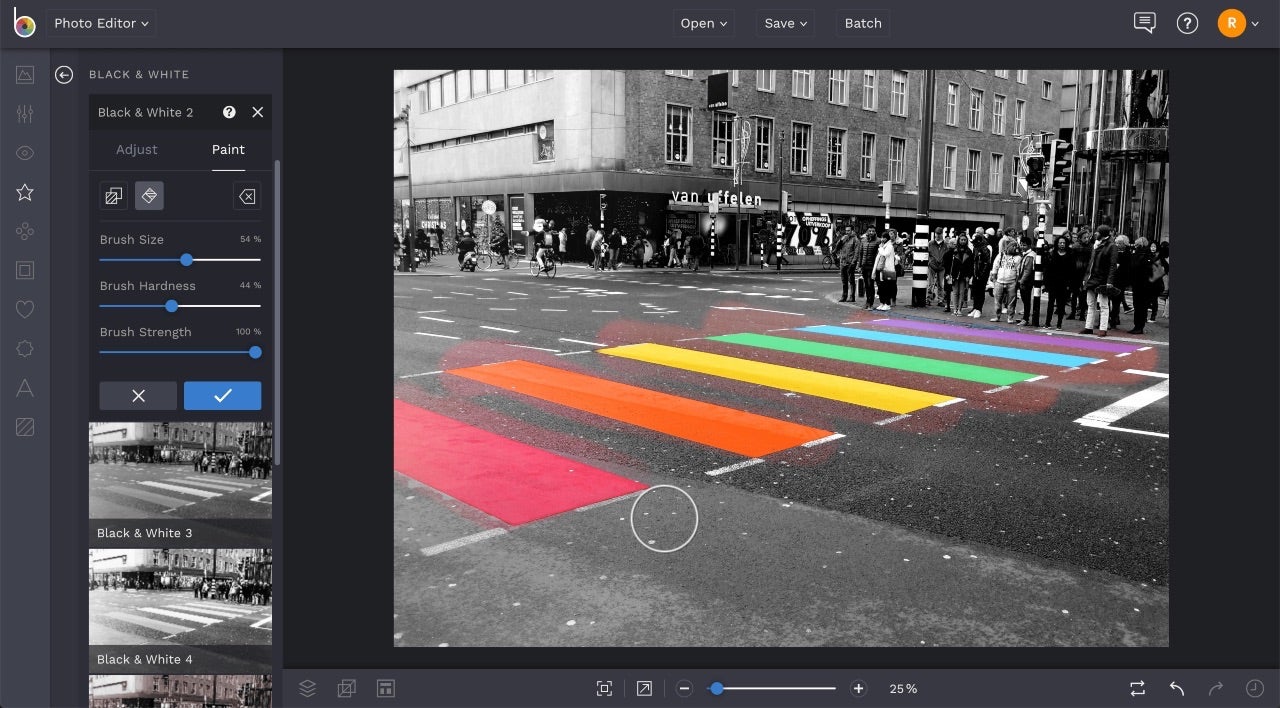Viewport: 1280px width, 708px height.
Task: Open the Frames panel in the sidebar
Action: 24,270
